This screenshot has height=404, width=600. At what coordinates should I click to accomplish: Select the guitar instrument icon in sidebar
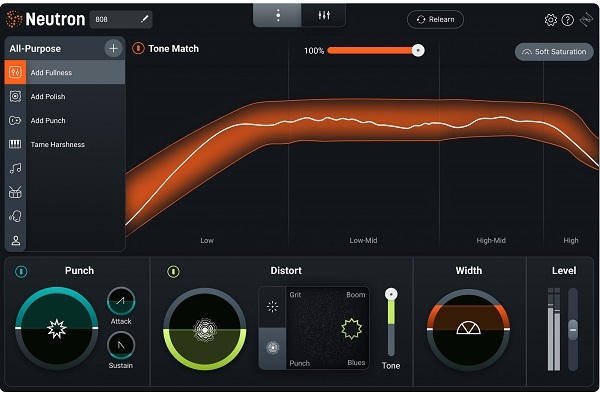click(x=15, y=121)
